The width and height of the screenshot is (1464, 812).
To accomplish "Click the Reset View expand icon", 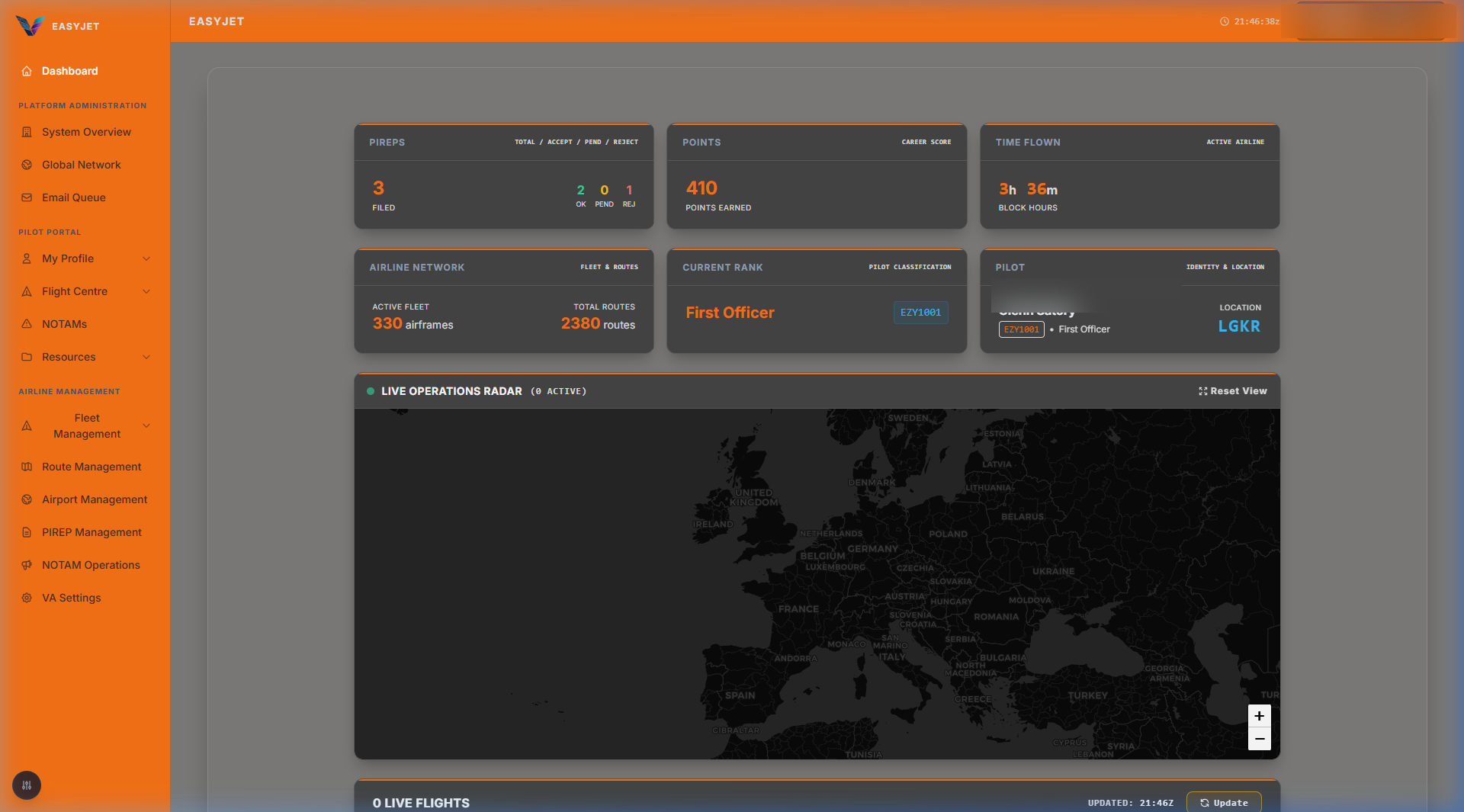I will 1203,391.
